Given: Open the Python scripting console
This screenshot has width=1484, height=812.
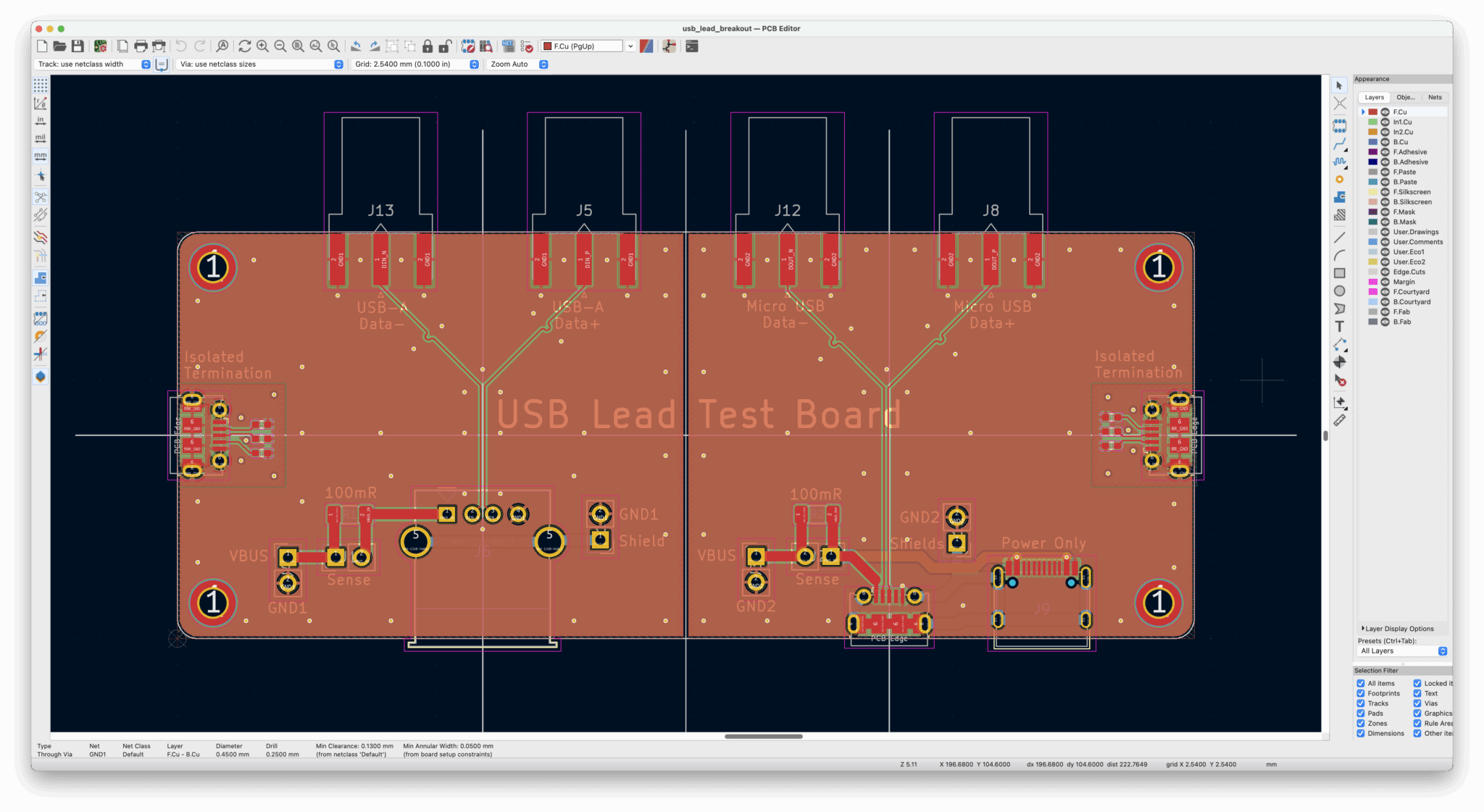Looking at the screenshot, I should tap(691, 46).
